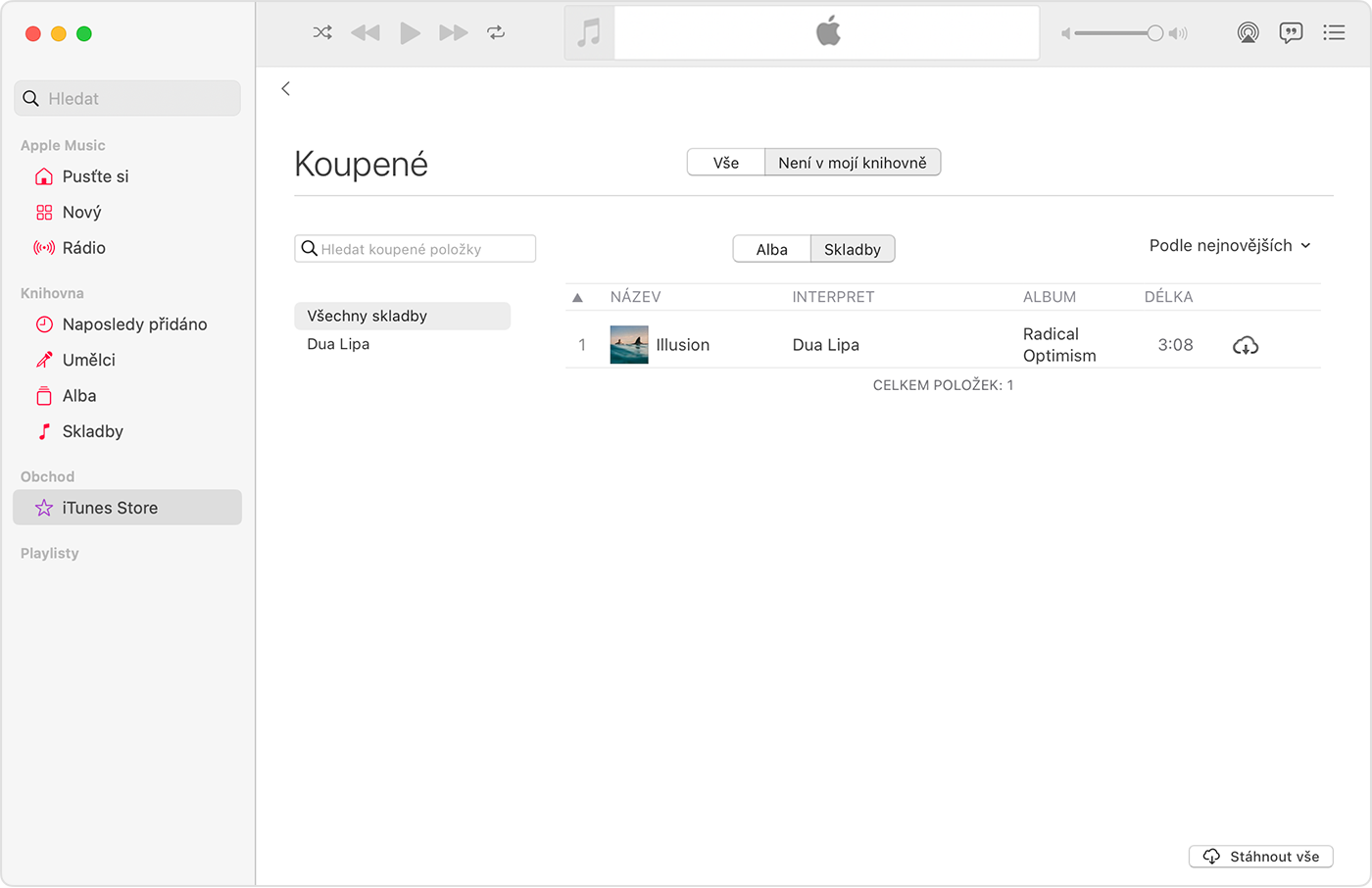Click the Apple logo in display
Image resolution: width=1372 pixels, height=888 pixels.
(x=828, y=31)
